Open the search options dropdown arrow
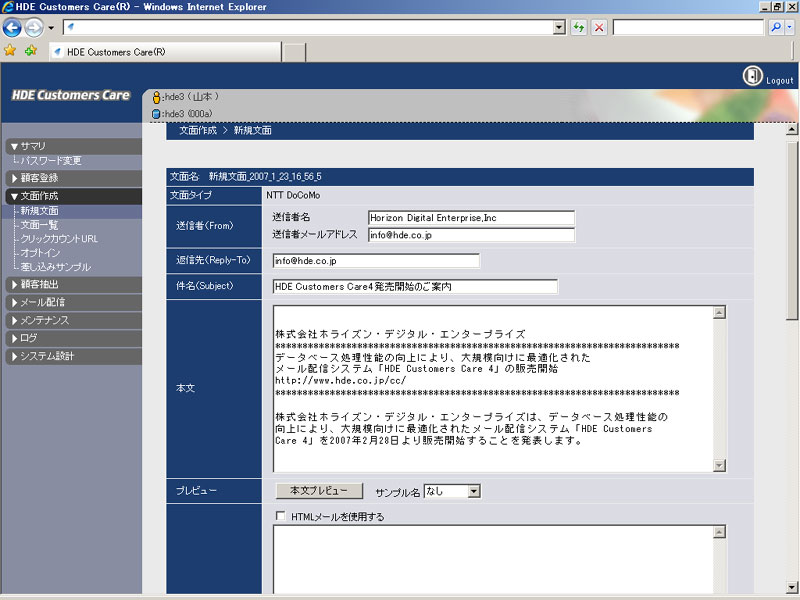The width and height of the screenshot is (800, 600). coord(789,27)
